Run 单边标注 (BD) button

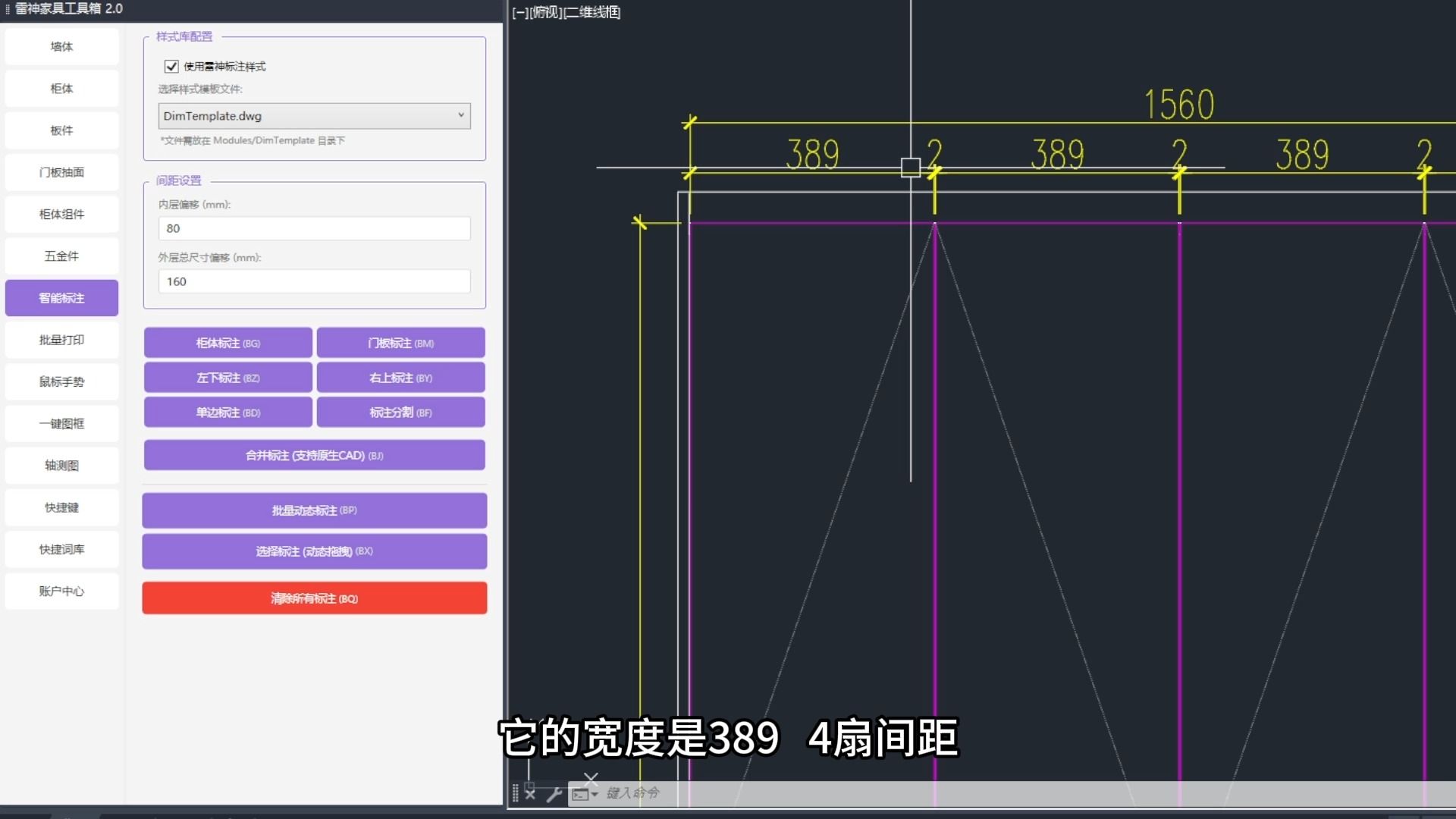tap(228, 413)
